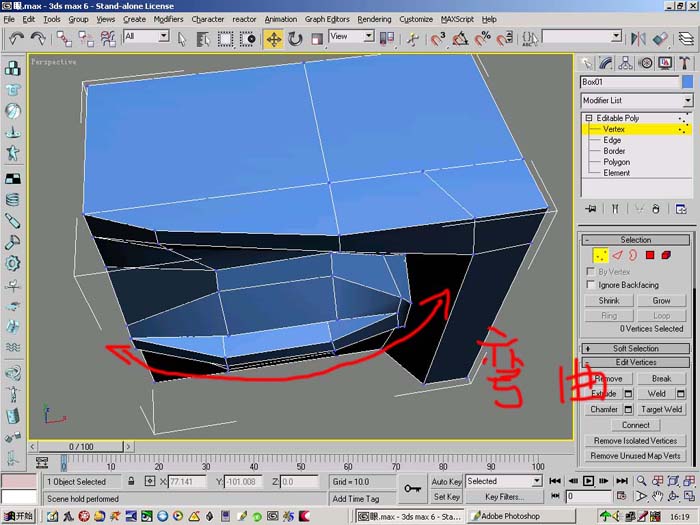Toggle Window/Crossing selection icon
This screenshot has width=700, height=525.
(x=247, y=39)
